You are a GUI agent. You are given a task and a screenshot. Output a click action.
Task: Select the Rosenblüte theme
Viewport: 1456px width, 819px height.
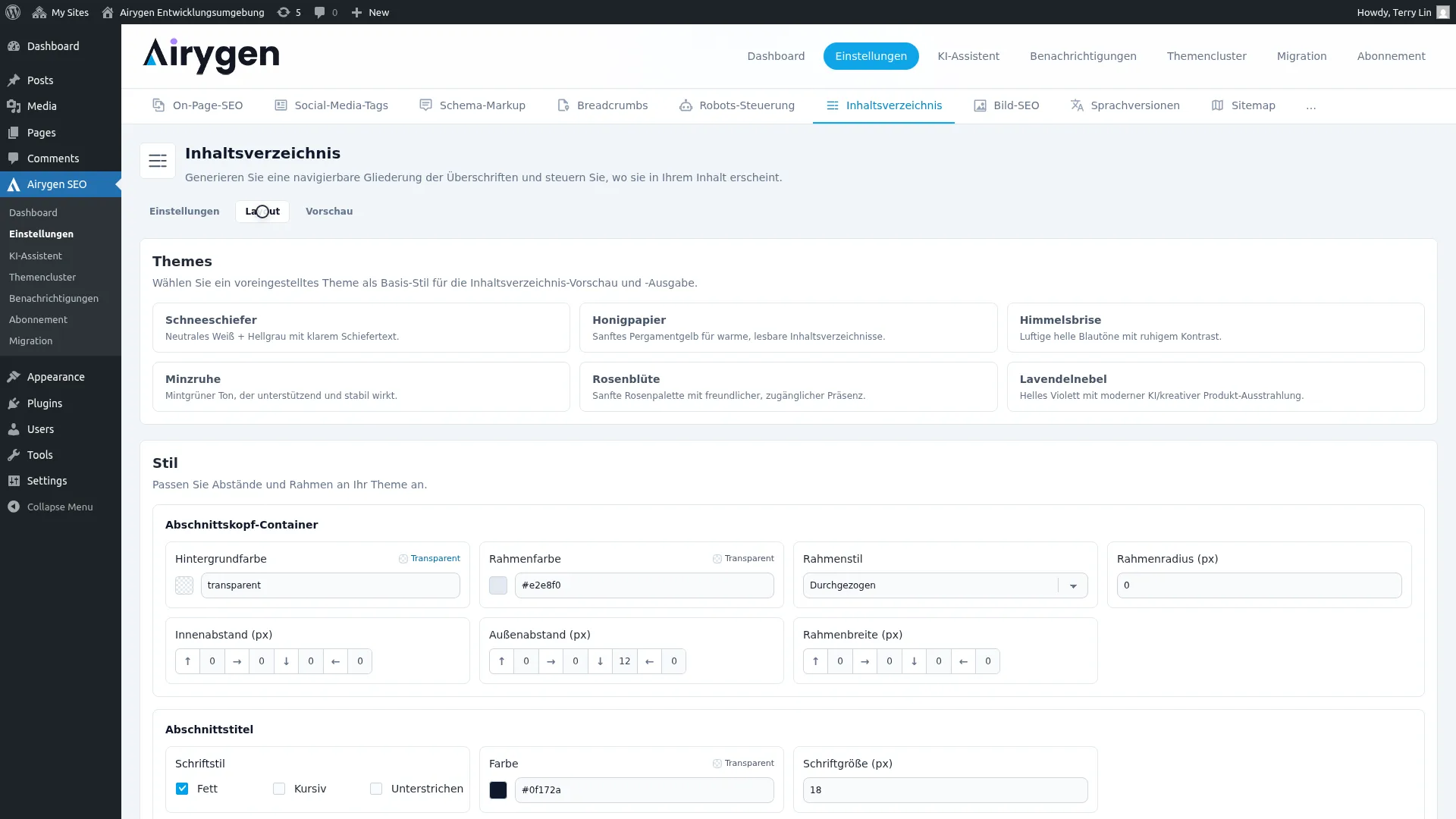788,387
